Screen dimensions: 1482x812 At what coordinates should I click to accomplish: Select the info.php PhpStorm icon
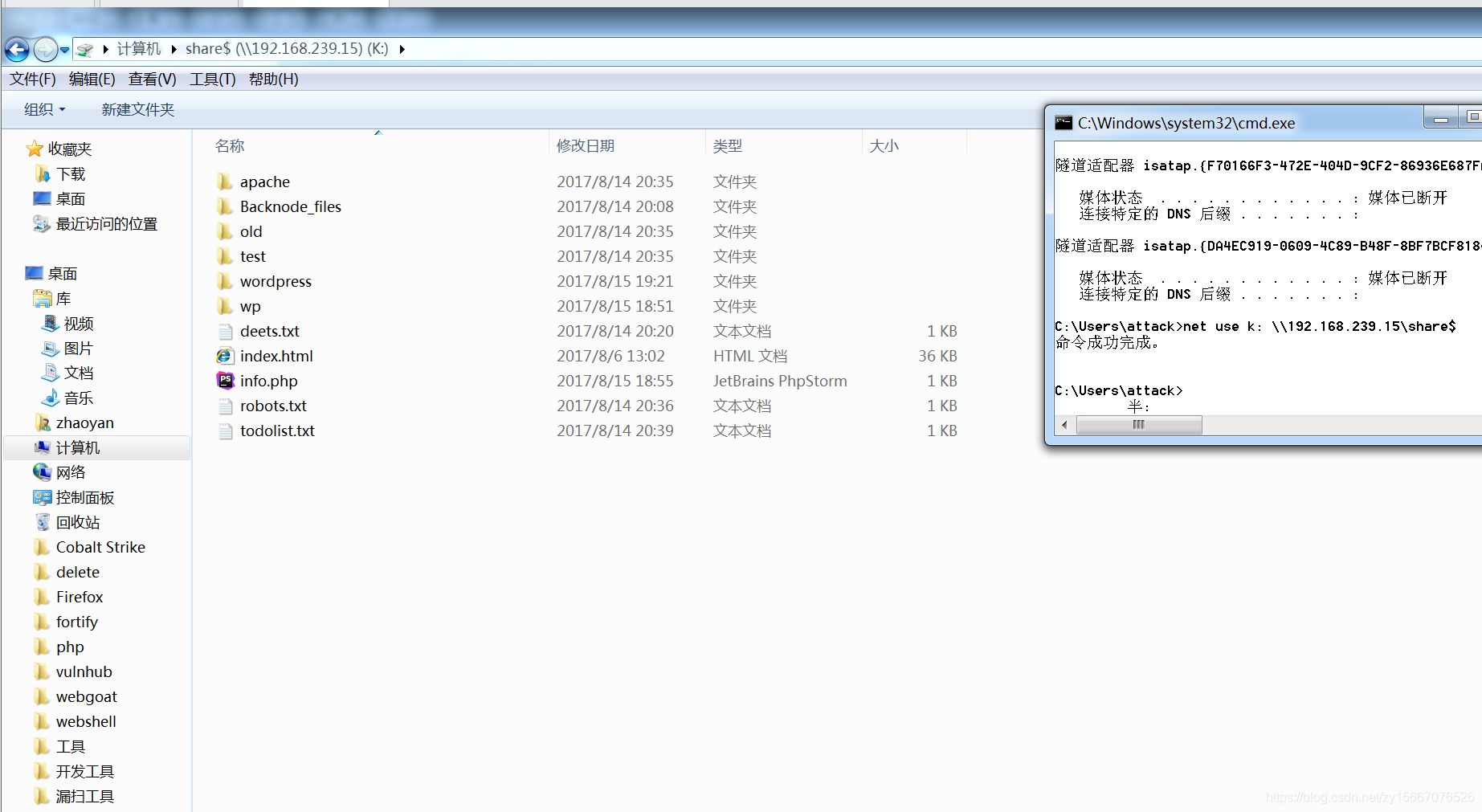click(x=225, y=381)
